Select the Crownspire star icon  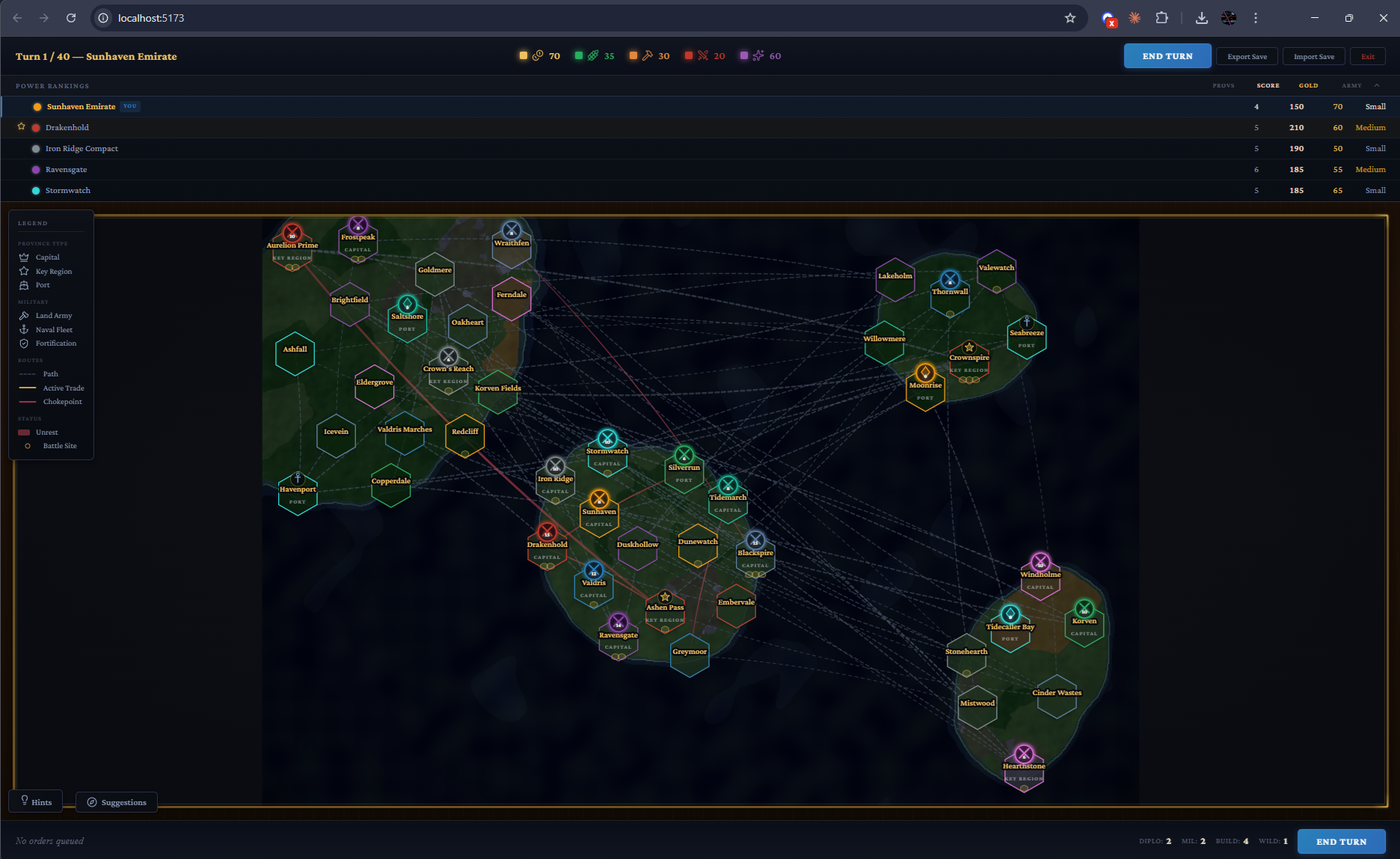tap(969, 347)
